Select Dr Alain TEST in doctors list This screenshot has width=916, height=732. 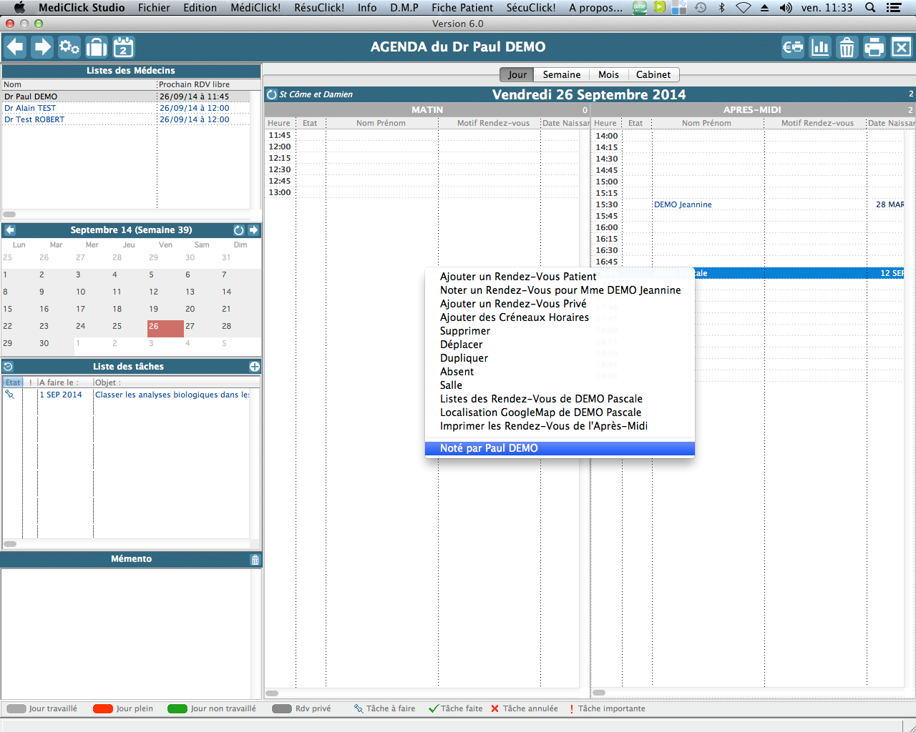point(30,108)
